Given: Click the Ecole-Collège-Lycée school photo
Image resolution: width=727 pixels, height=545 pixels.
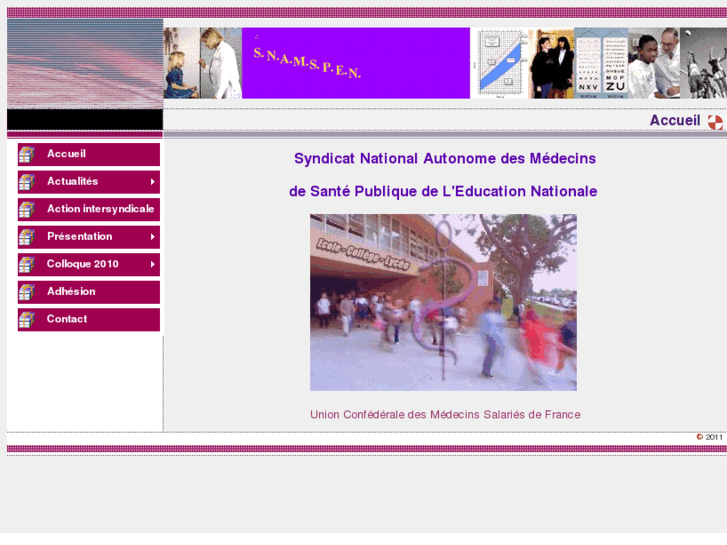Looking at the screenshot, I should point(443,302).
